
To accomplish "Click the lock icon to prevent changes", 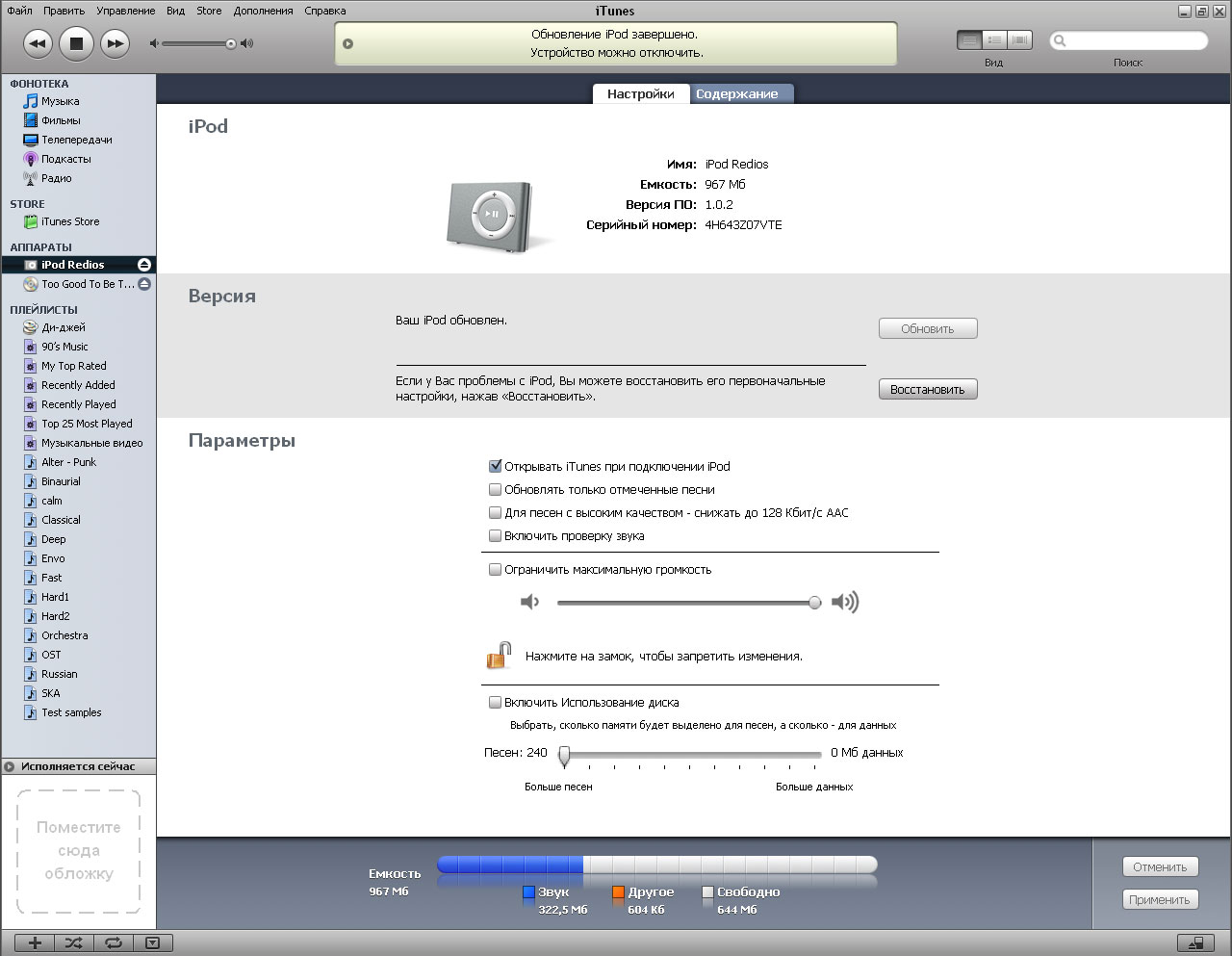I will coord(499,656).
